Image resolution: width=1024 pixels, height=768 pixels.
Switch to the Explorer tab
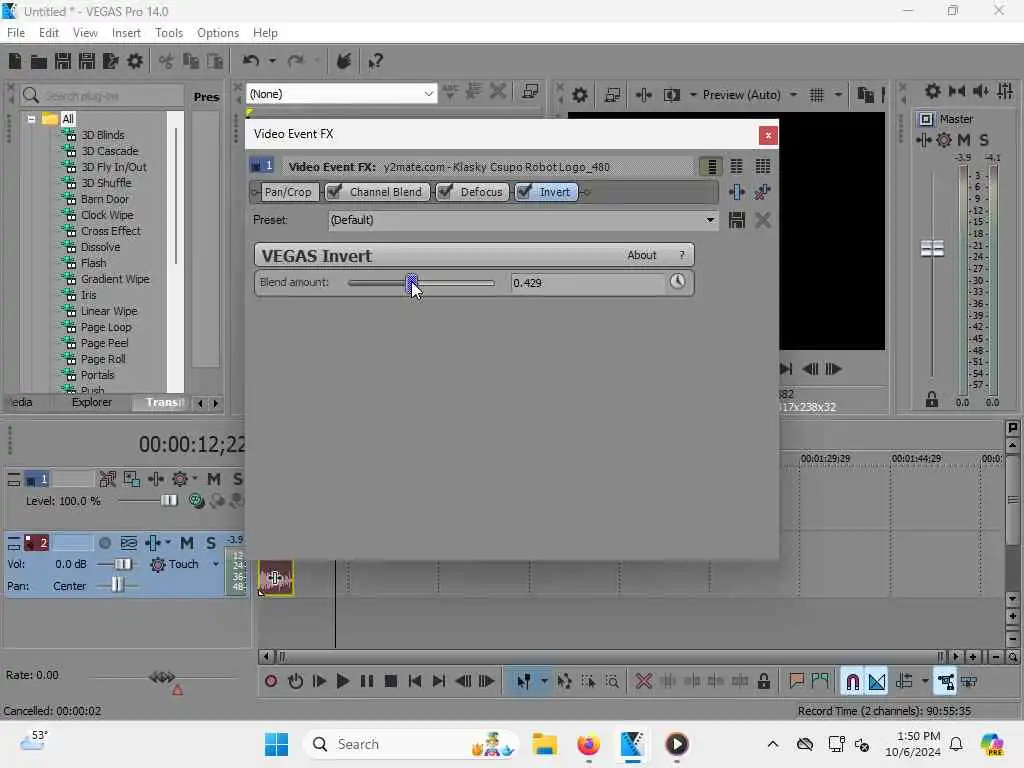(91, 402)
